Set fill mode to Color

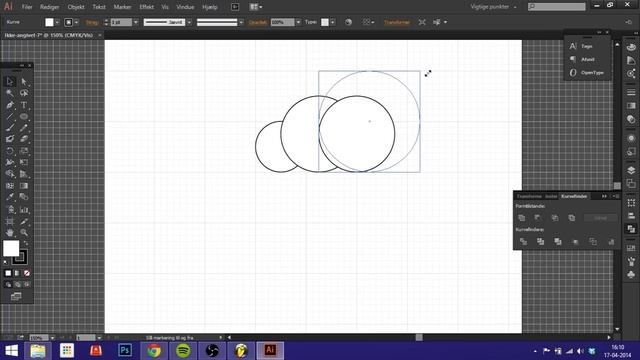[x=8, y=273]
